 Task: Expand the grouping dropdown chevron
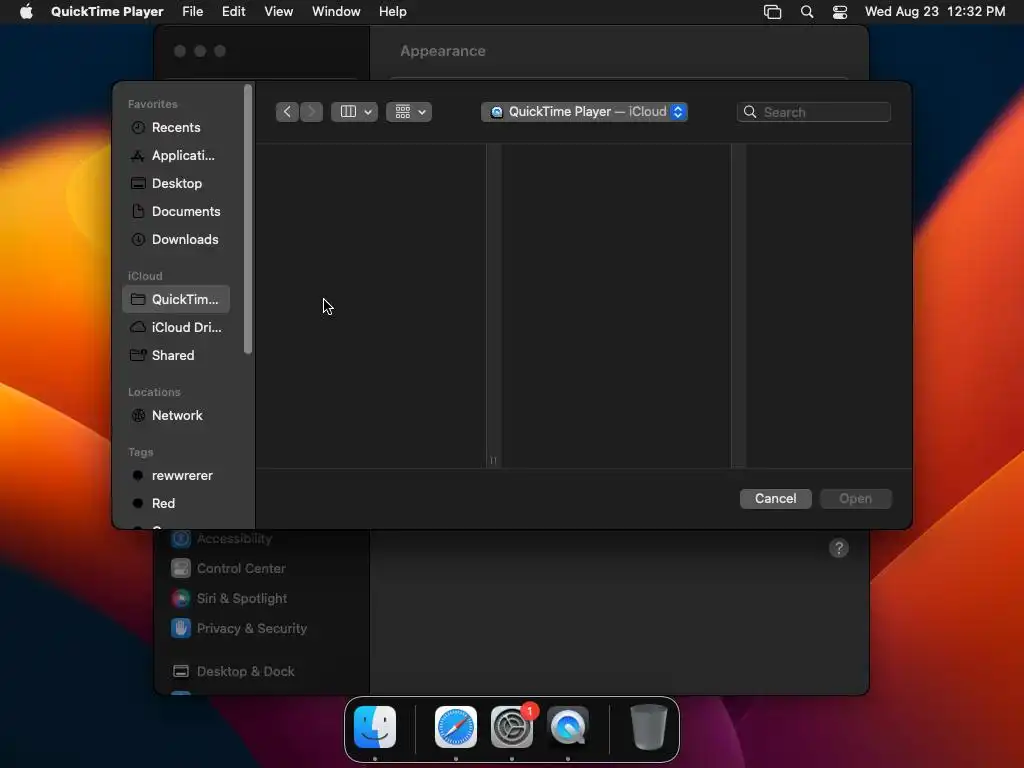click(x=422, y=112)
